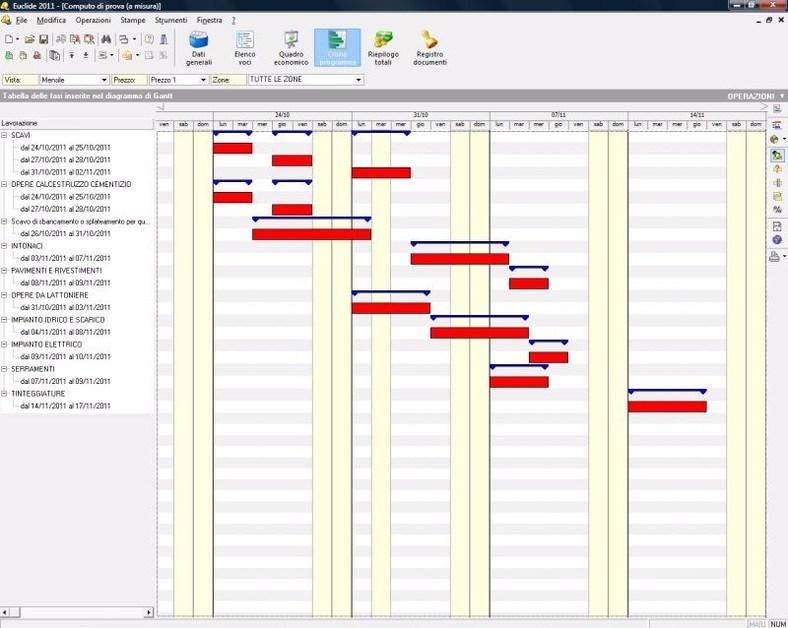Image resolution: width=788 pixels, height=628 pixels.
Task: Collapse the INTONACI tree node
Action: [x=5, y=246]
